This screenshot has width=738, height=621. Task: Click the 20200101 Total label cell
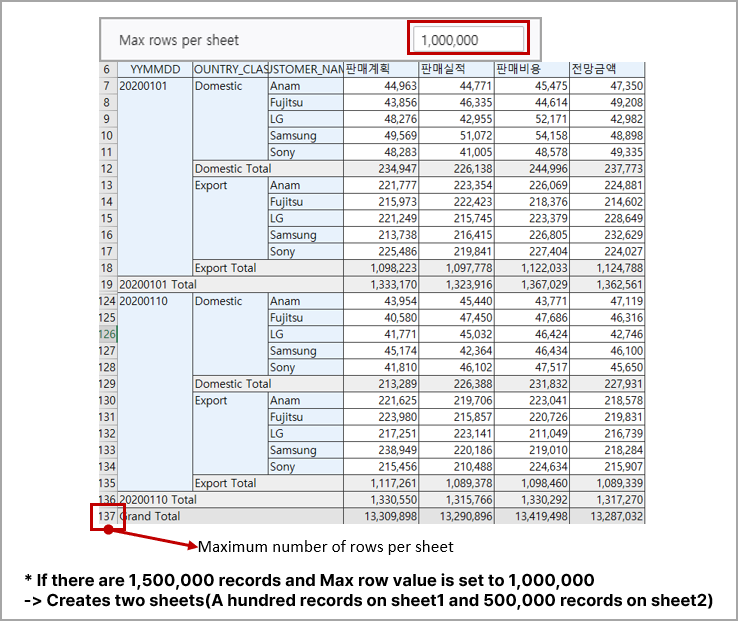[x=230, y=284]
